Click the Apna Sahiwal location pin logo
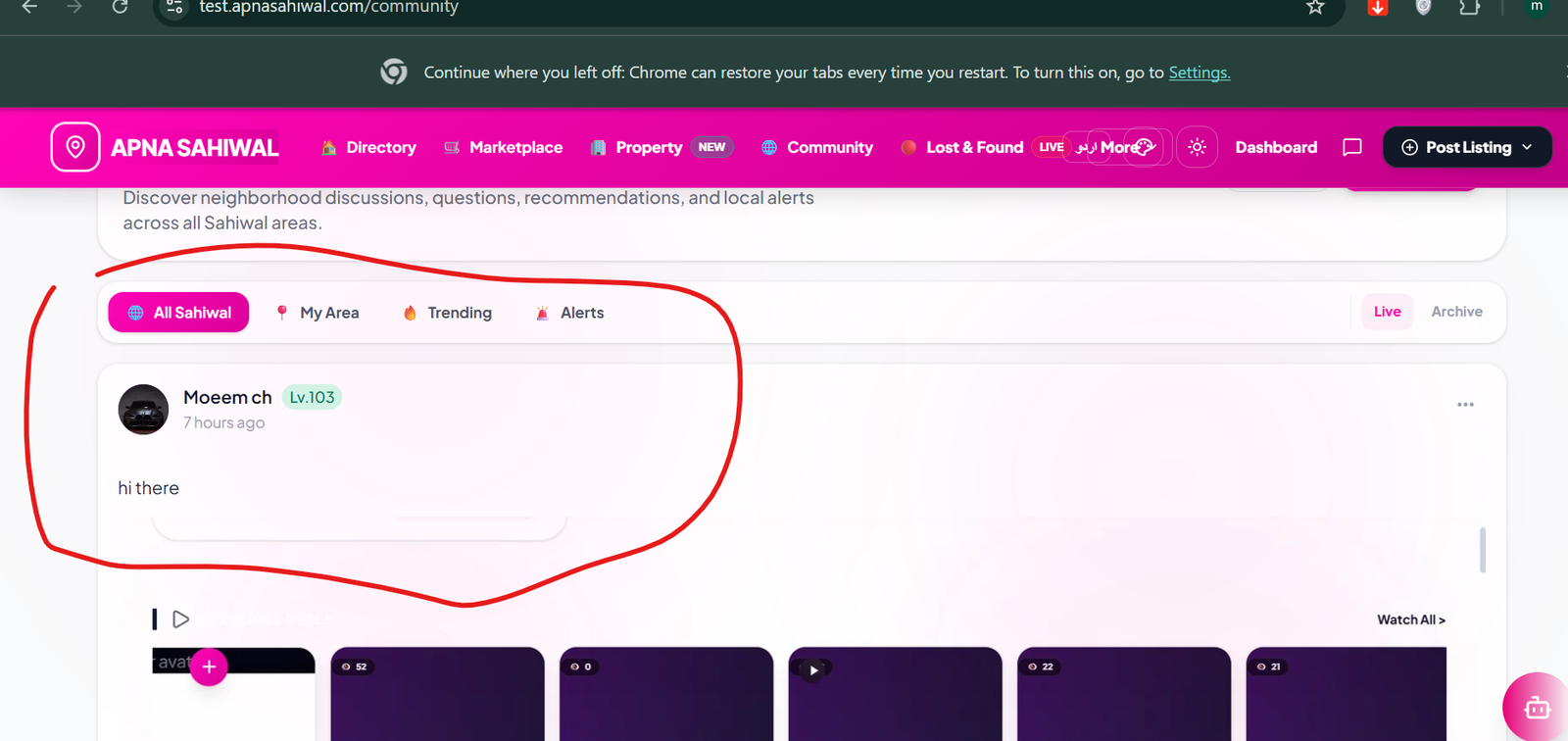The image size is (1568, 741). pyautogui.click(x=75, y=147)
